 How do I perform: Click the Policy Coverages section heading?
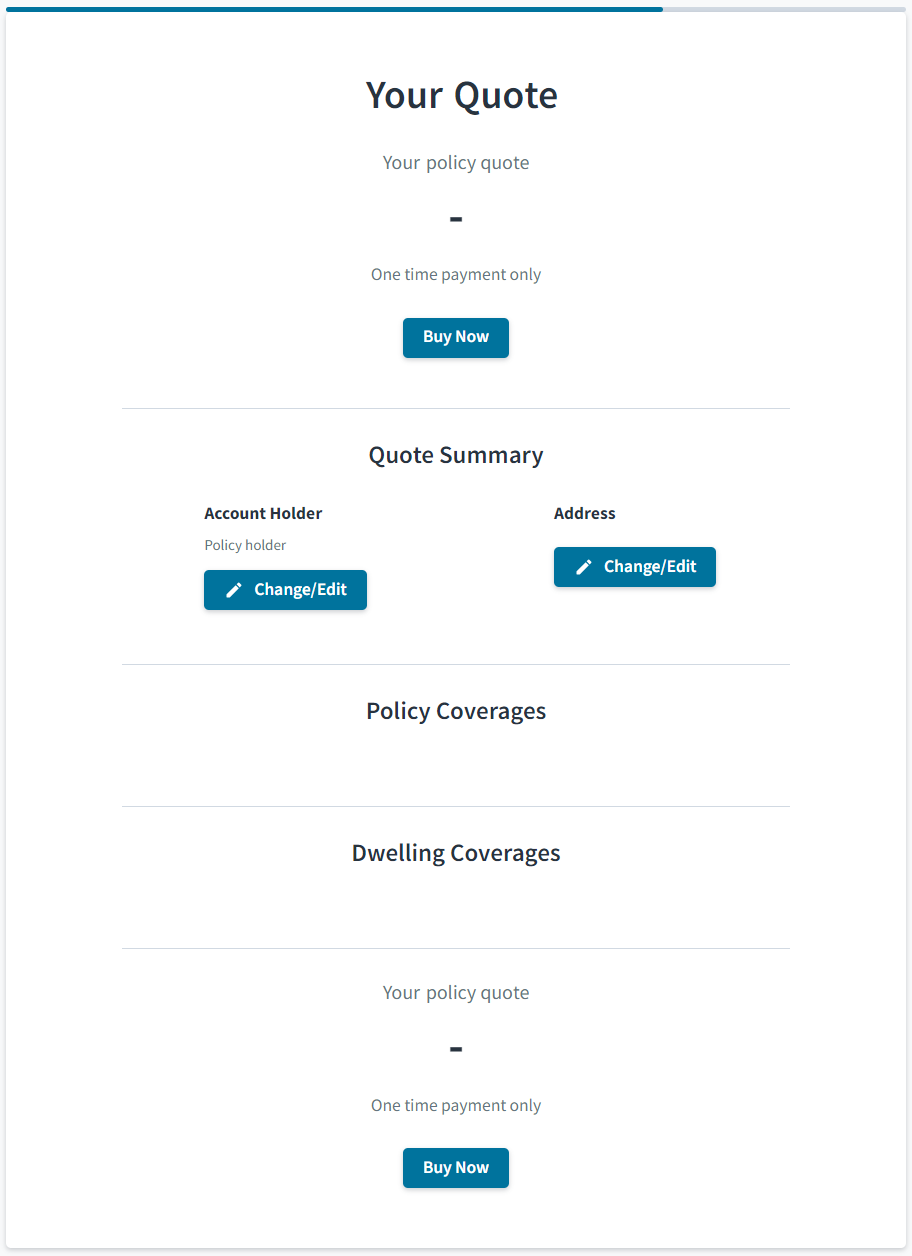[x=456, y=711]
